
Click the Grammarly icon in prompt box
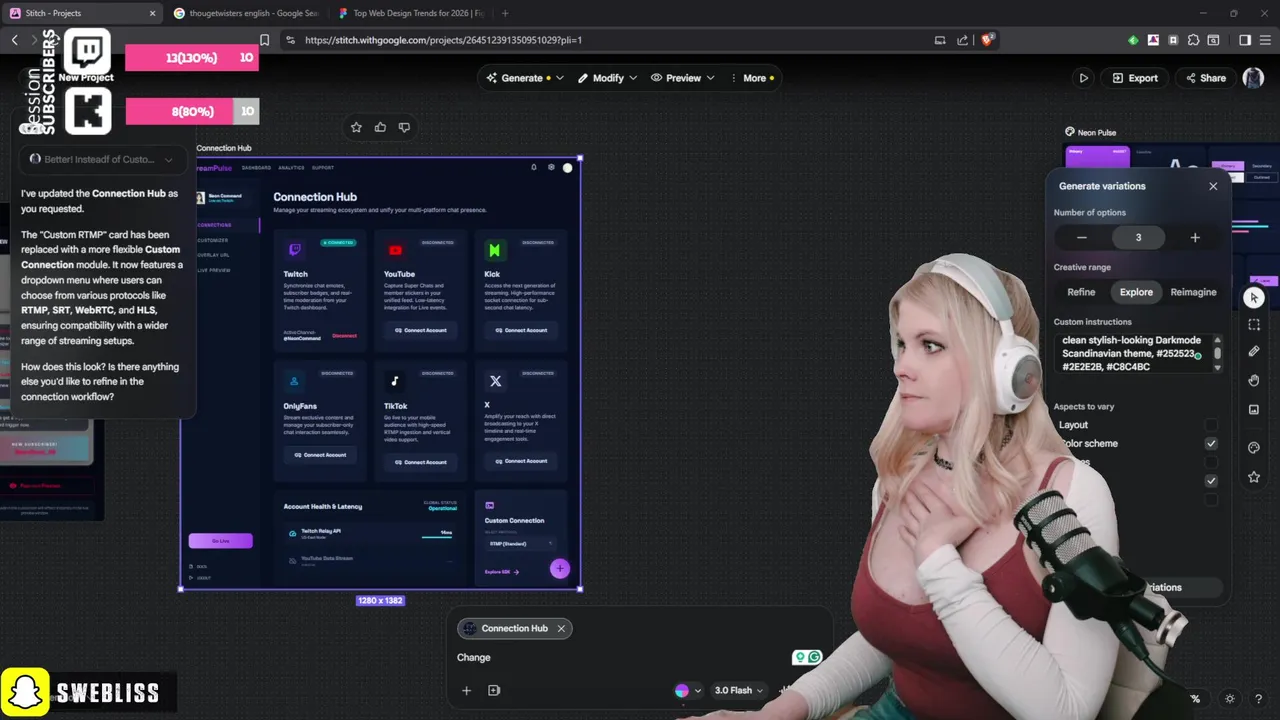pos(815,657)
